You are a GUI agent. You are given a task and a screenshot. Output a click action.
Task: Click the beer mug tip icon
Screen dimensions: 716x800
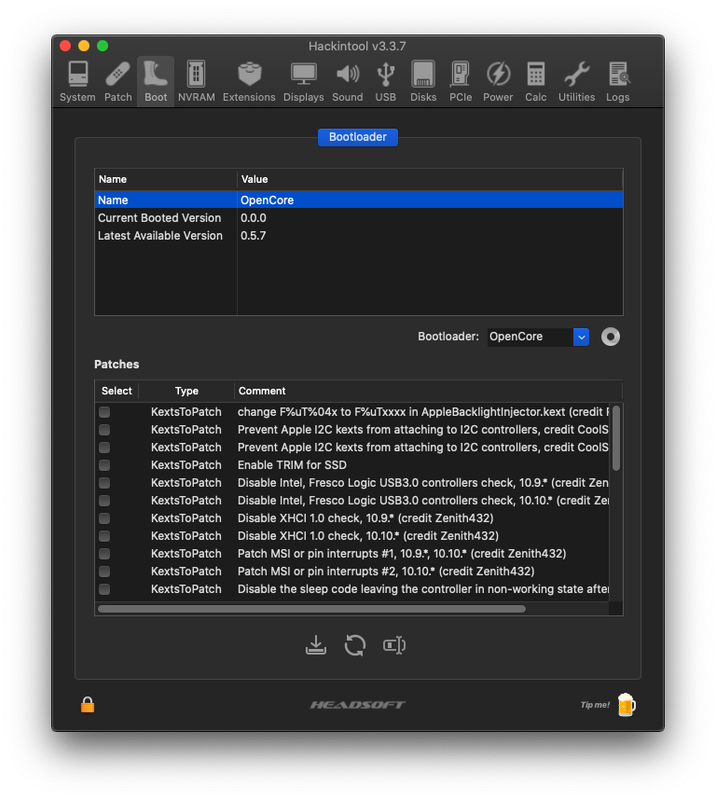(x=627, y=705)
